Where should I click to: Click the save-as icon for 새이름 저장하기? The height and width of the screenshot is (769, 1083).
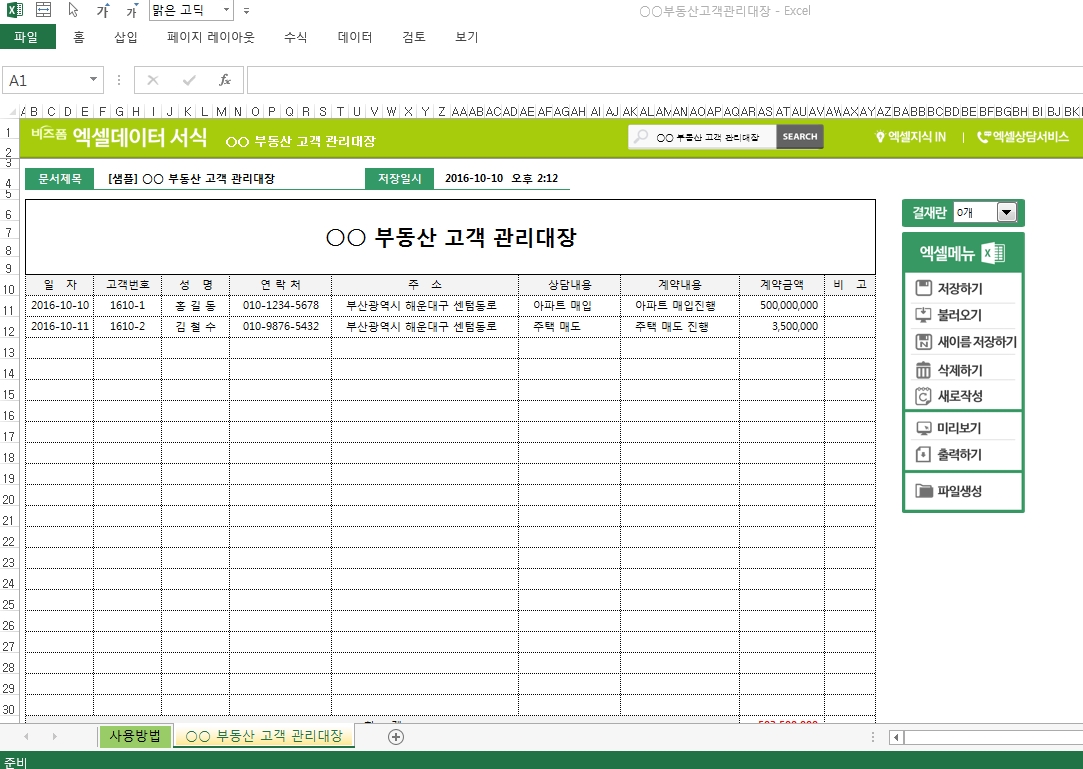923,342
